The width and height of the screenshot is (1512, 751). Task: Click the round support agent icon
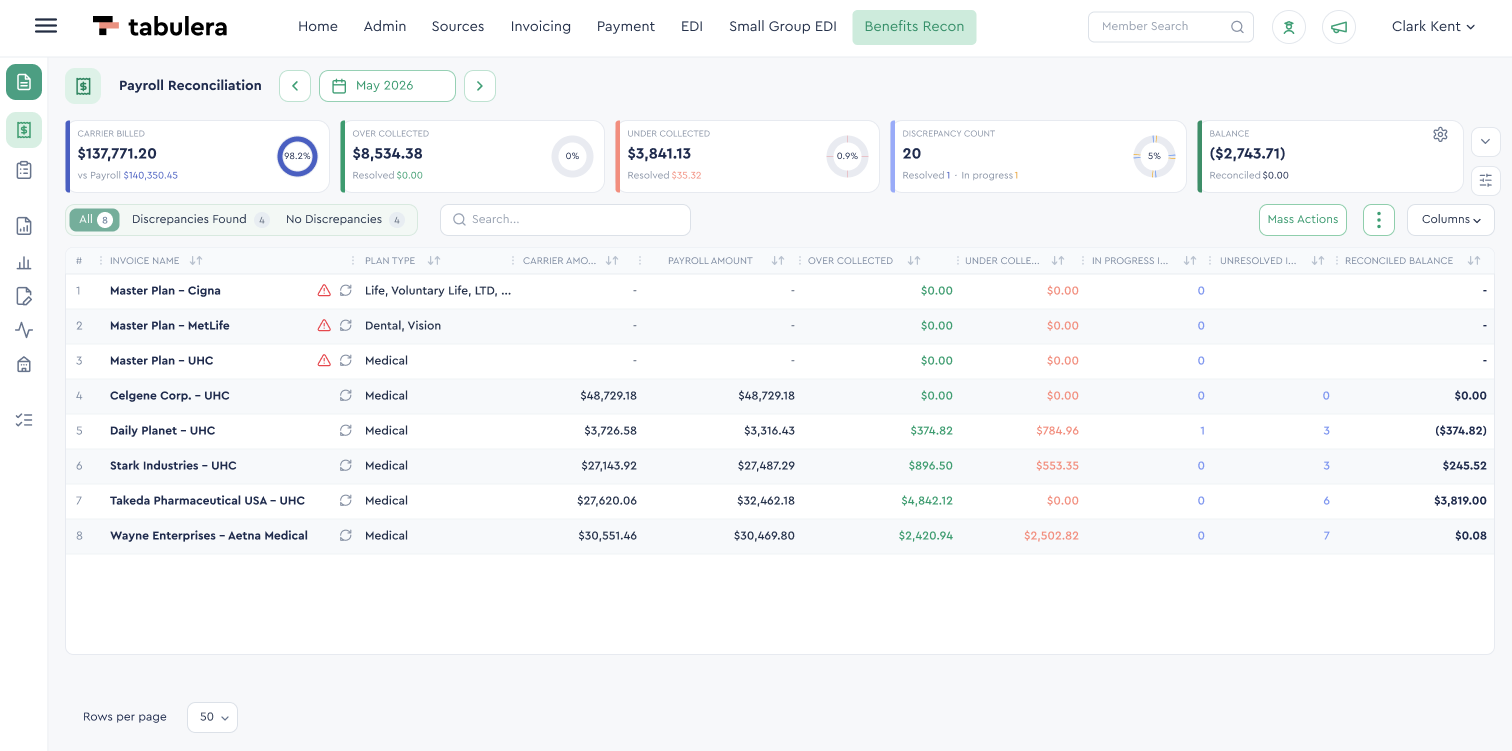(x=1289, y=27)
